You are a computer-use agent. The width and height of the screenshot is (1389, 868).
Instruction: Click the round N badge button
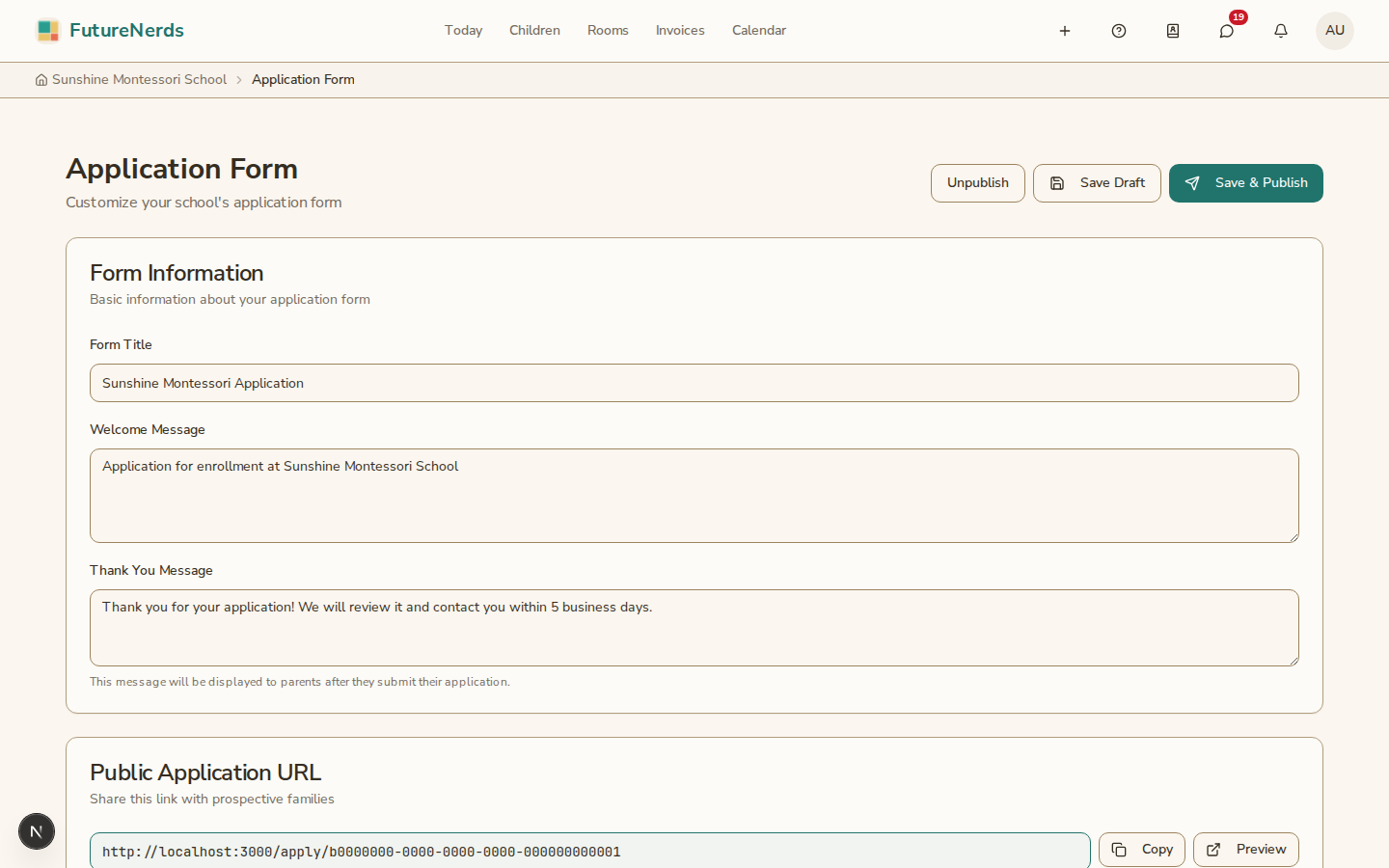point(37,831)
